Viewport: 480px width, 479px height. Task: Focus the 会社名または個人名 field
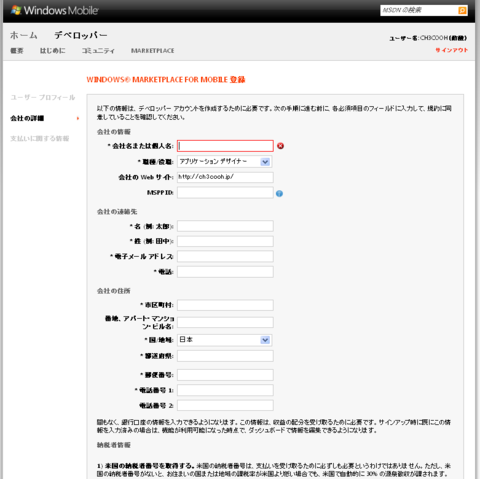(225, 146)
